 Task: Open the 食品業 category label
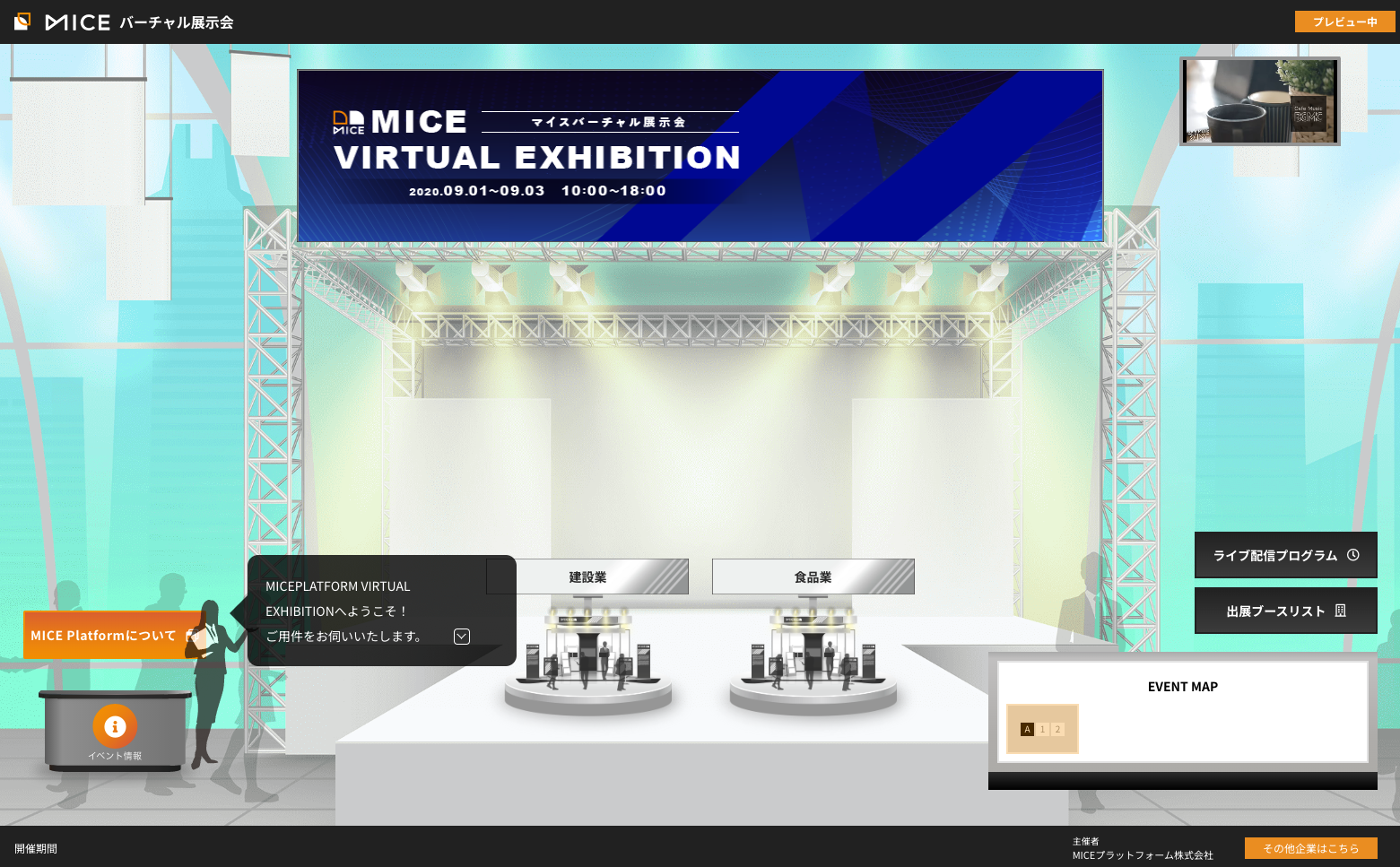[813, 577]
